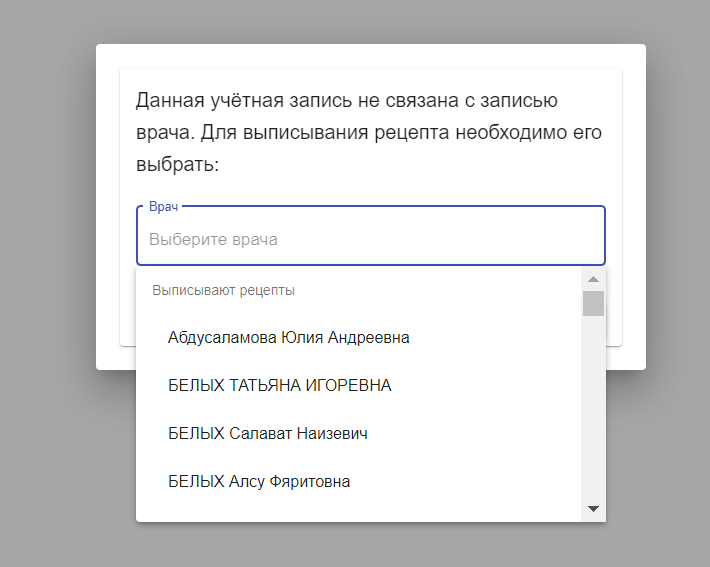Click the message text about учётная запись
The height and width of the screenshot is (567, 710).
(x=369, y=132)
